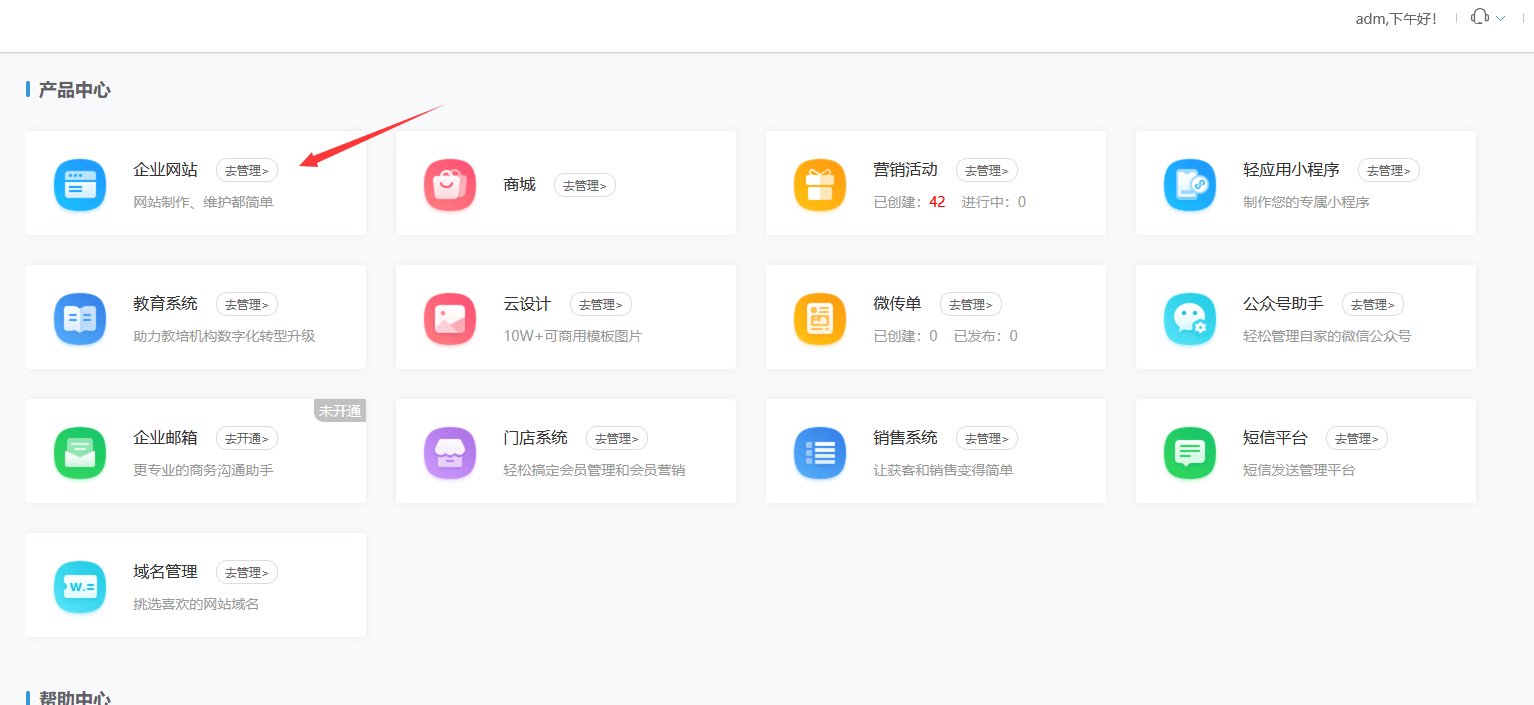Open the 轻应用小程序 mini-program icon
This screenshot has width=1534, height=705.
tap(1189, 184)
